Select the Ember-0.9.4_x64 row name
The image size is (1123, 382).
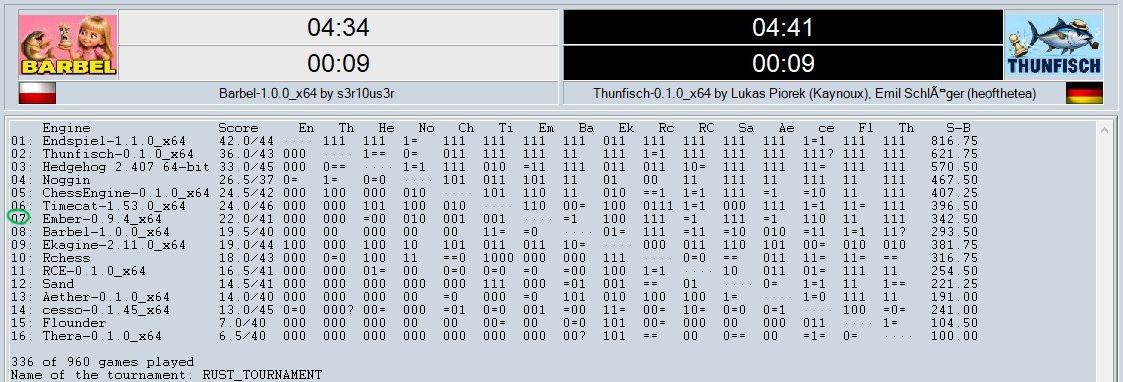[102, 219]
